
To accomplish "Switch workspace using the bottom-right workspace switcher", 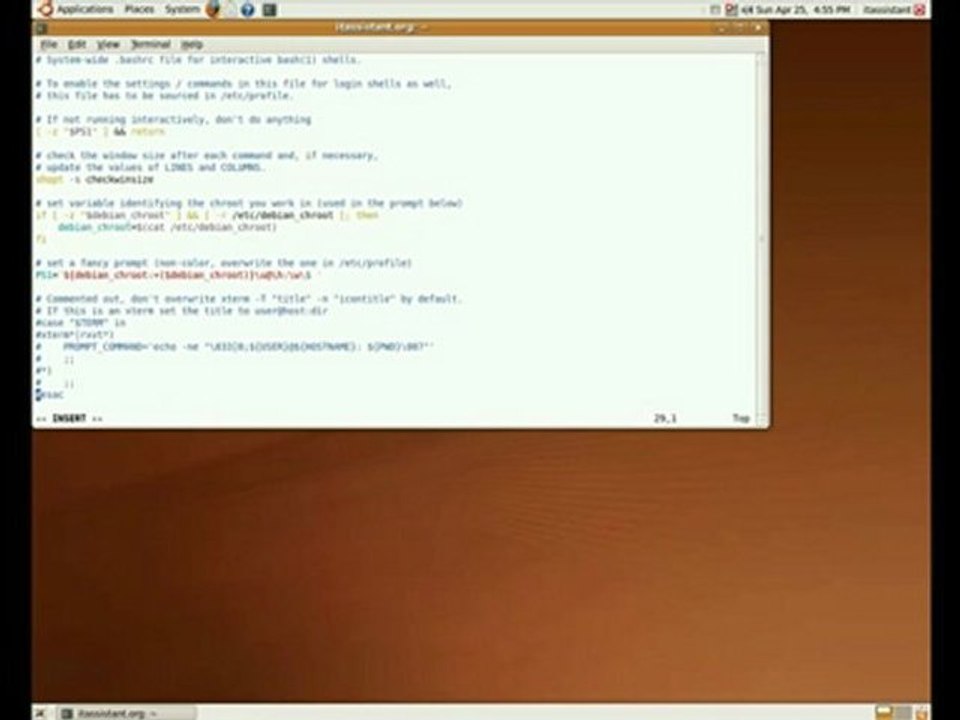I will [x=893, y=713].
